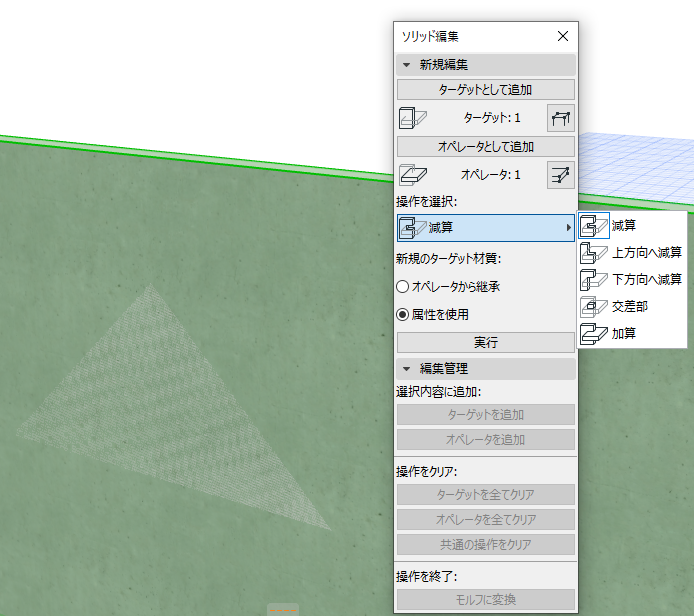Click the 実行 button
This screenshot has width=694, height=616.
[486, 343]
